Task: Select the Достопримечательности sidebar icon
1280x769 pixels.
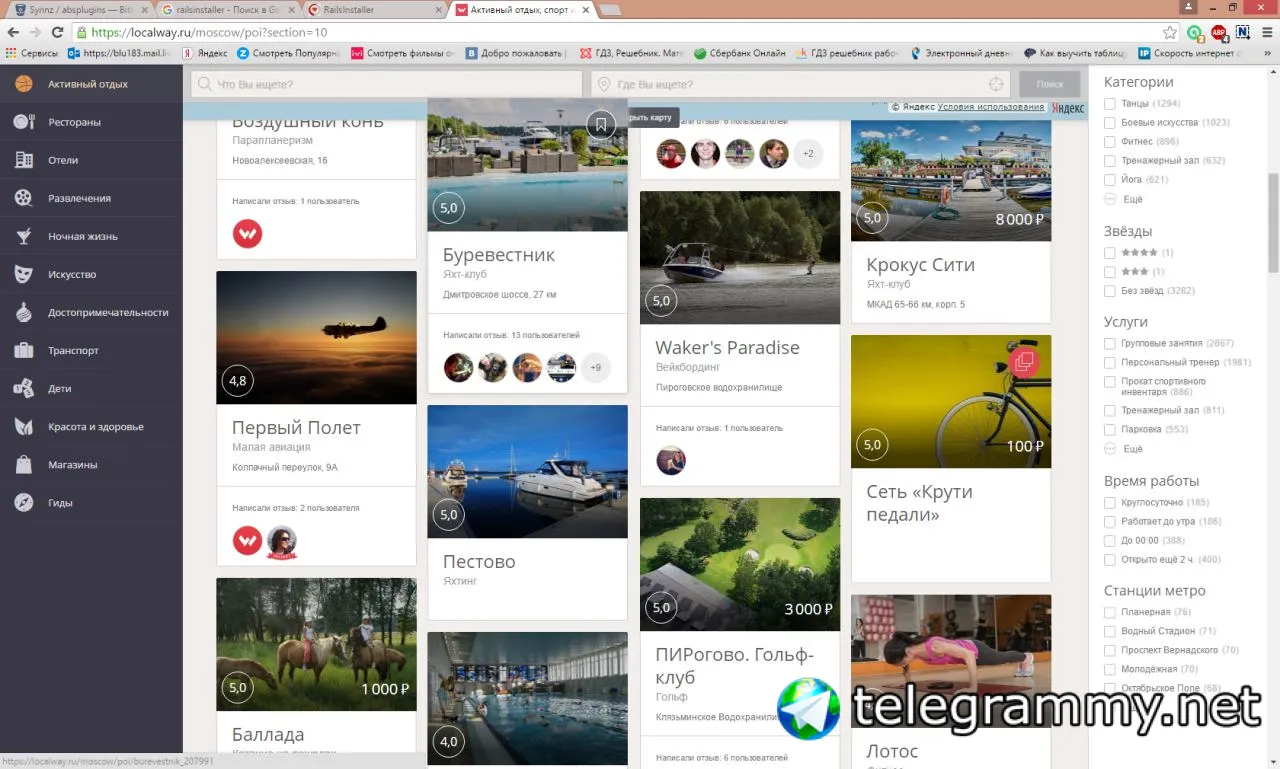Action: point(24,312)
